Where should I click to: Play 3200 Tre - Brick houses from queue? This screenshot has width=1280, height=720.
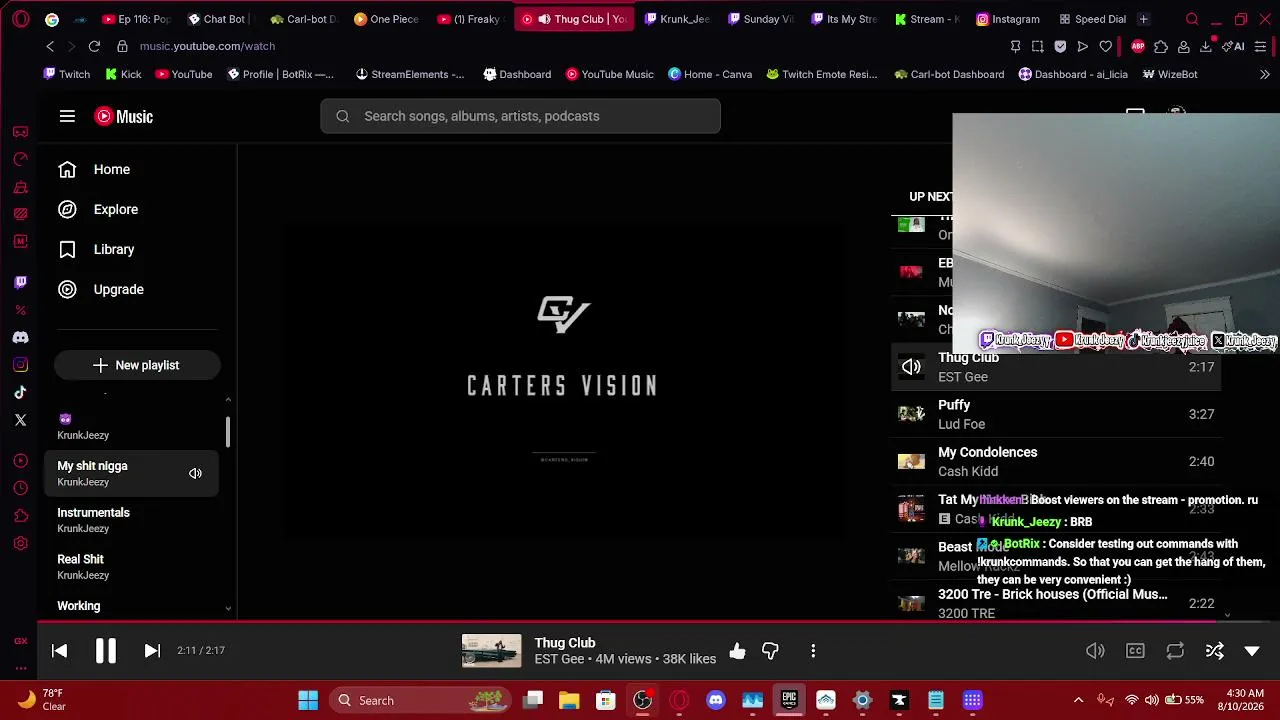click(1056, 603)
